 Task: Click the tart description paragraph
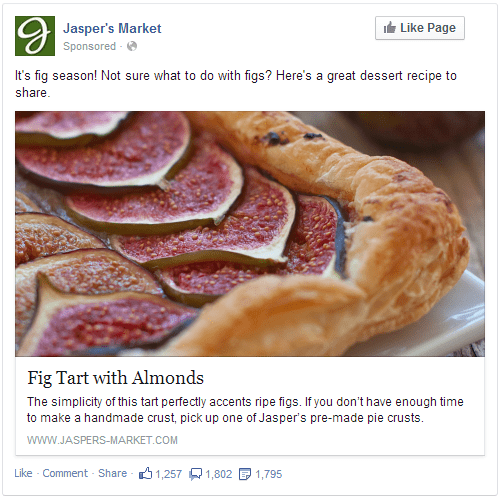(245, 410)
